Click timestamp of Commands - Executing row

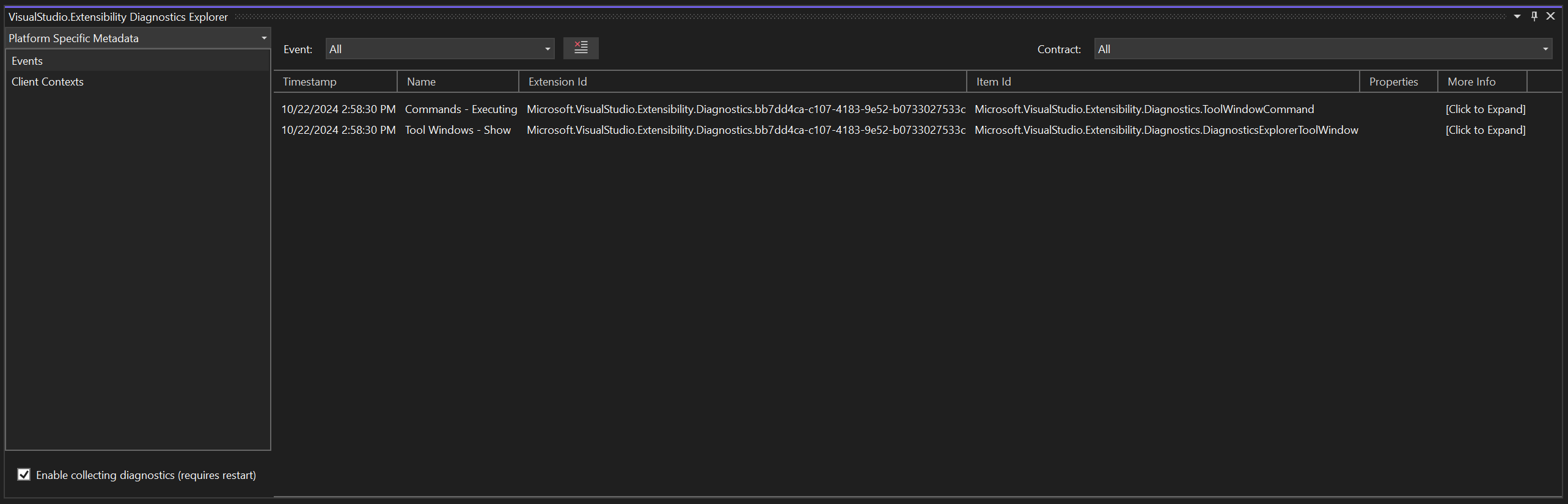339,109
